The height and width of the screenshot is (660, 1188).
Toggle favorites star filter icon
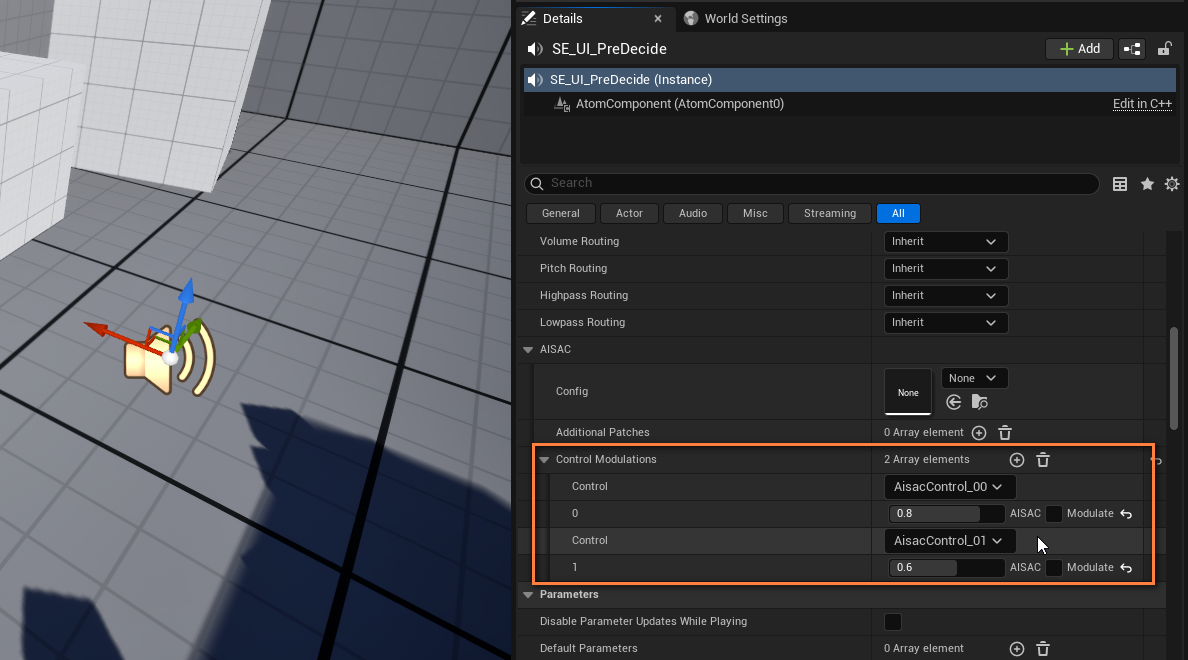pos(1147,184)
